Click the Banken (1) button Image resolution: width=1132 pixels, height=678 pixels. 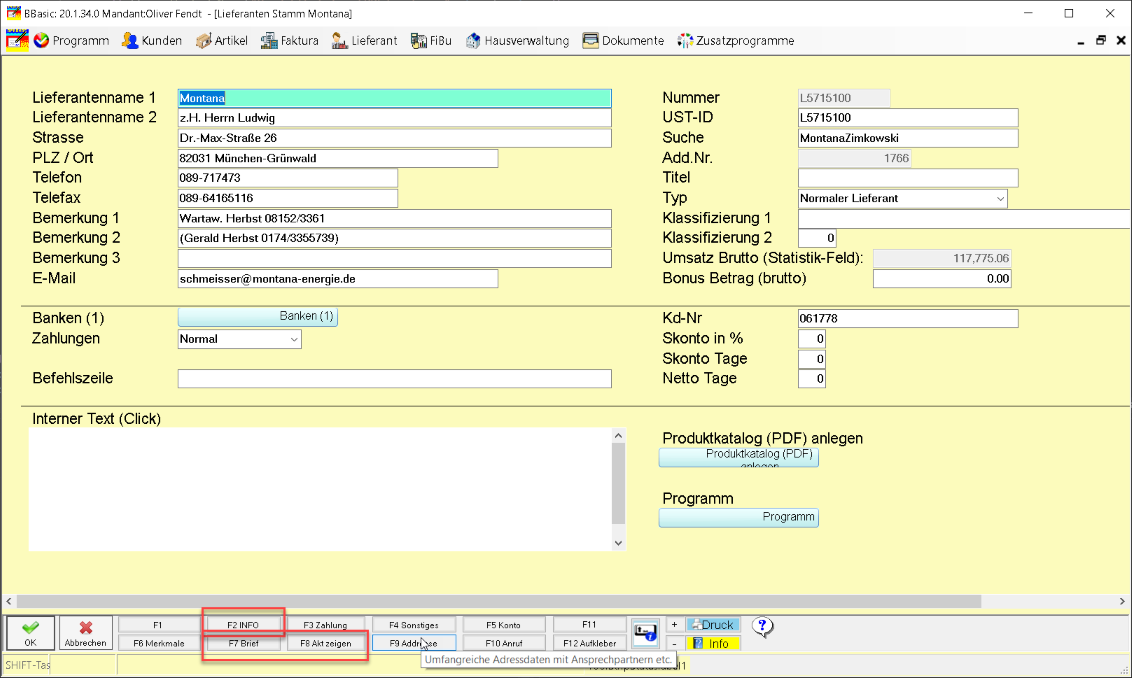(x=258, y=316)
